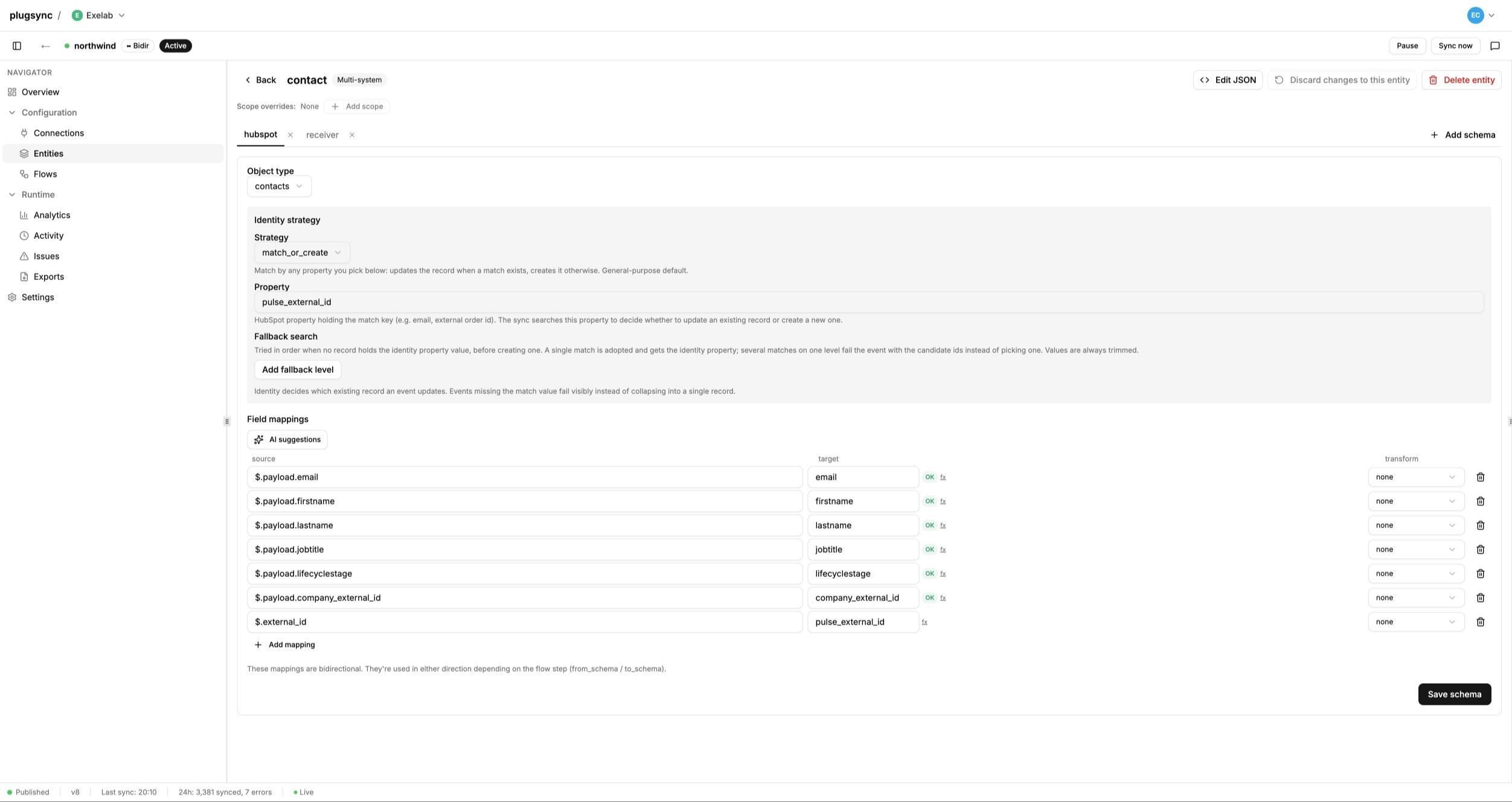Click the $.payload.company_external_id source field

point(525,598)
